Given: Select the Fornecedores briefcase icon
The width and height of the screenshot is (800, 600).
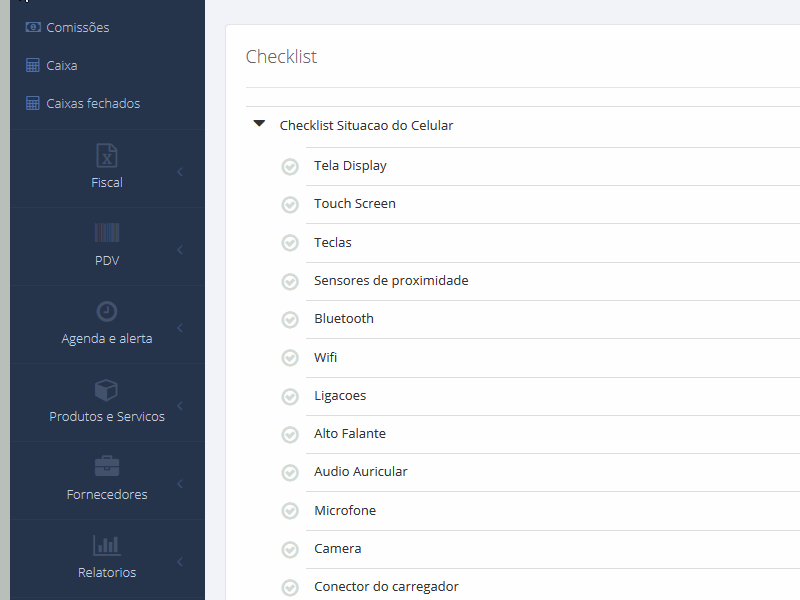Looking at the screenshot, I should [x=106, y=468].
